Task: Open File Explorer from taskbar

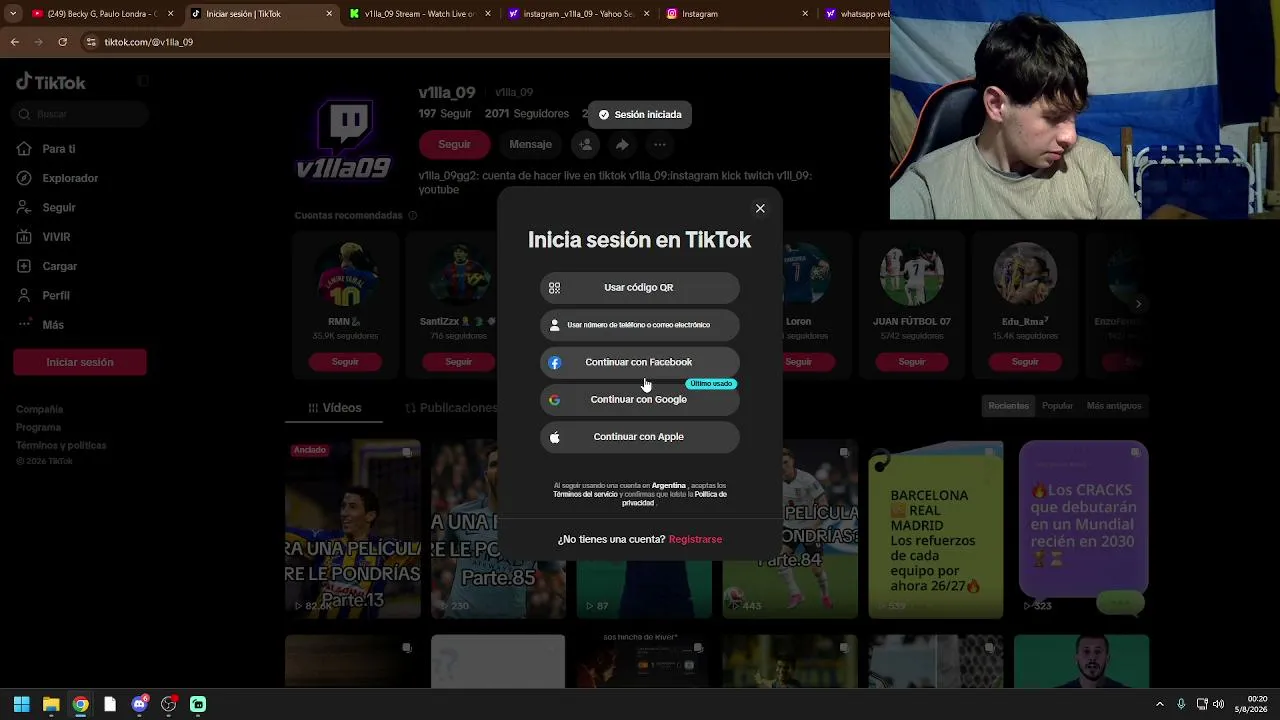Action: coord(51,704)
